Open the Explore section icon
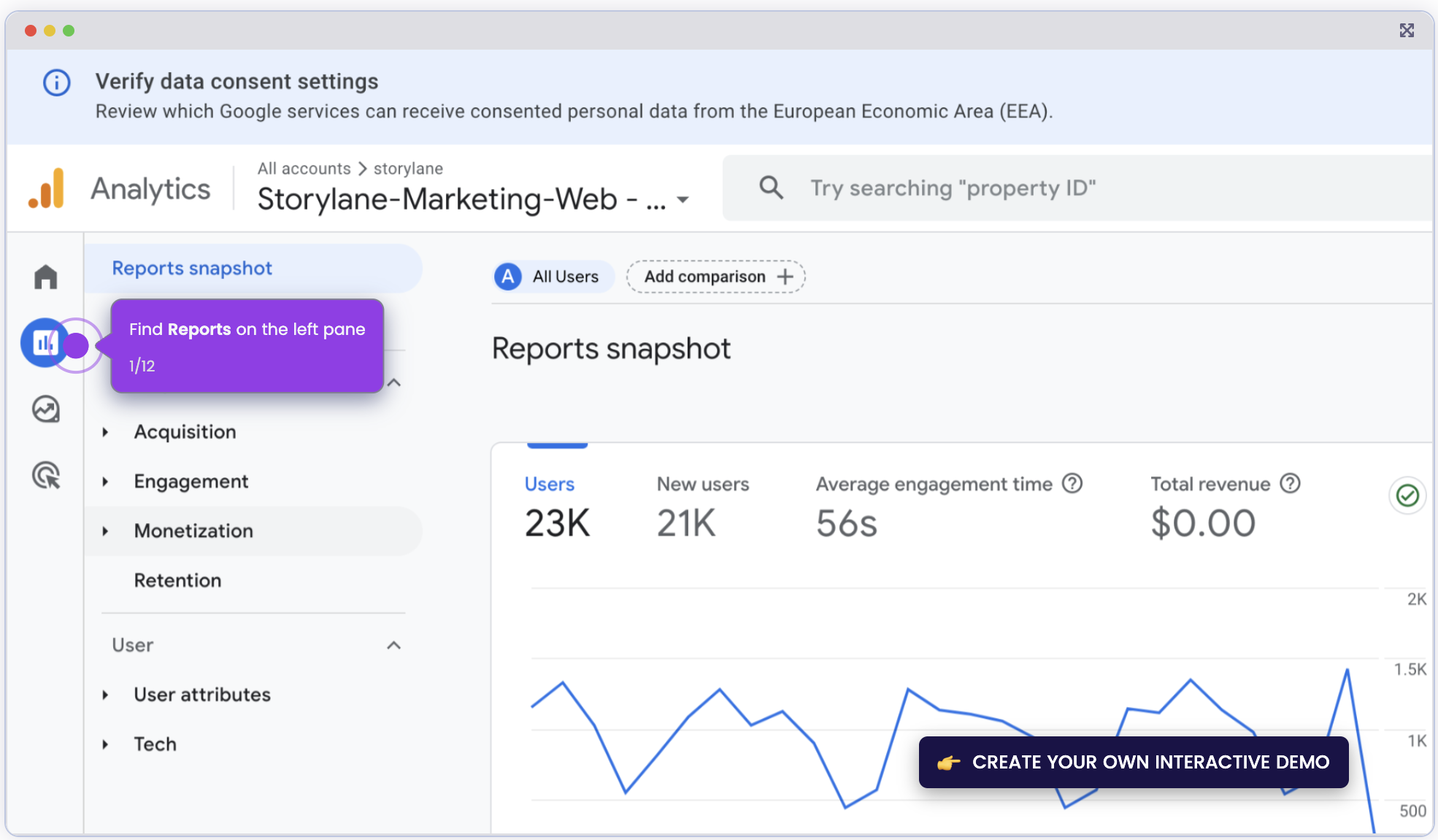Screen dimensions: 1438x840 [45, 409]
